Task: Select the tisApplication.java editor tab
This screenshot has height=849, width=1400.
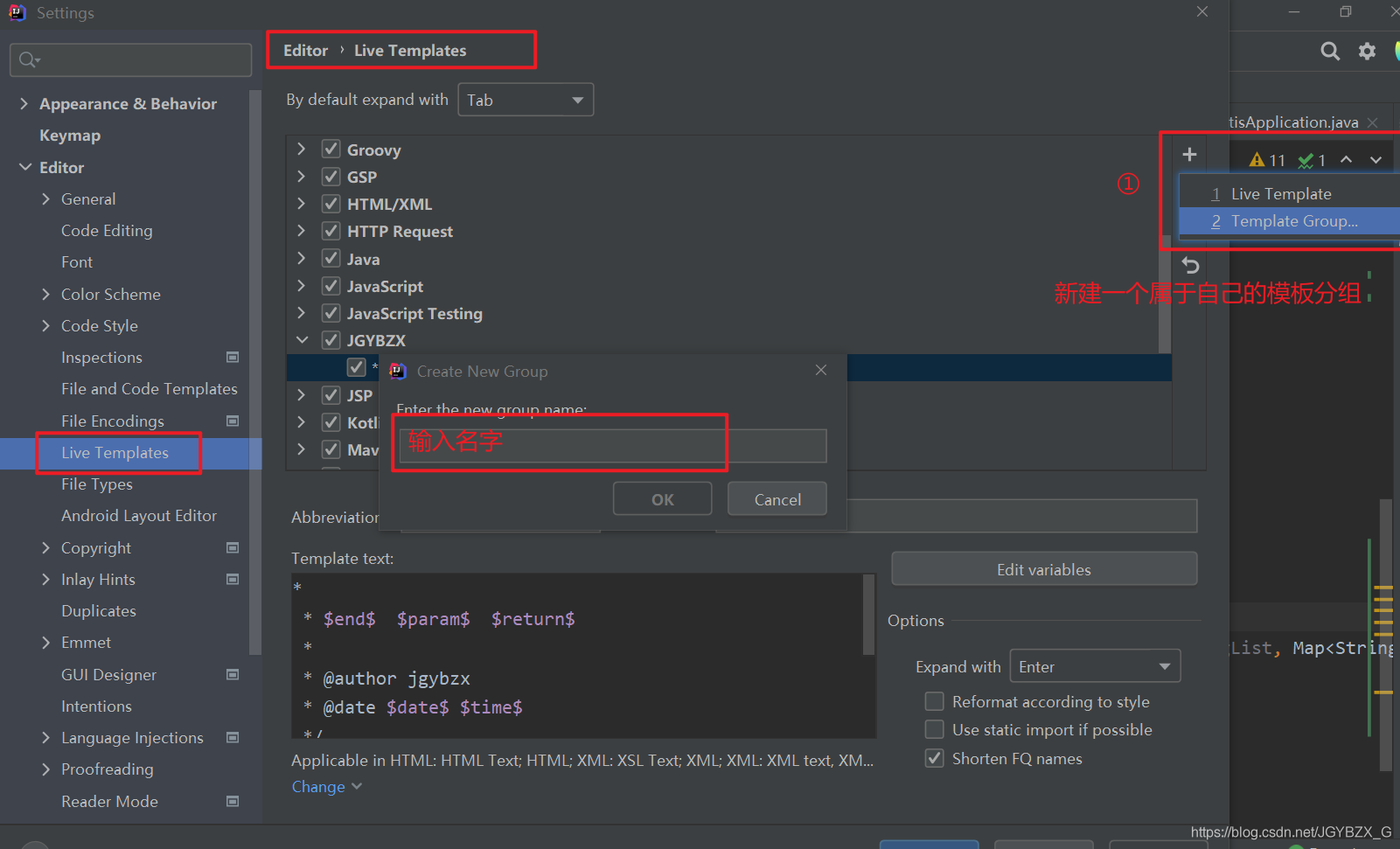Action: click(1293, 122)
